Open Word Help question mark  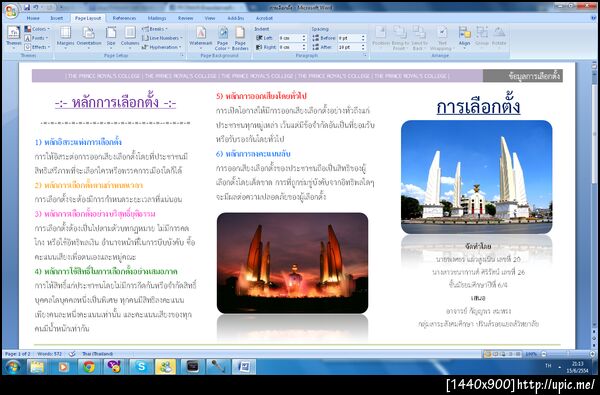point(593,18)
